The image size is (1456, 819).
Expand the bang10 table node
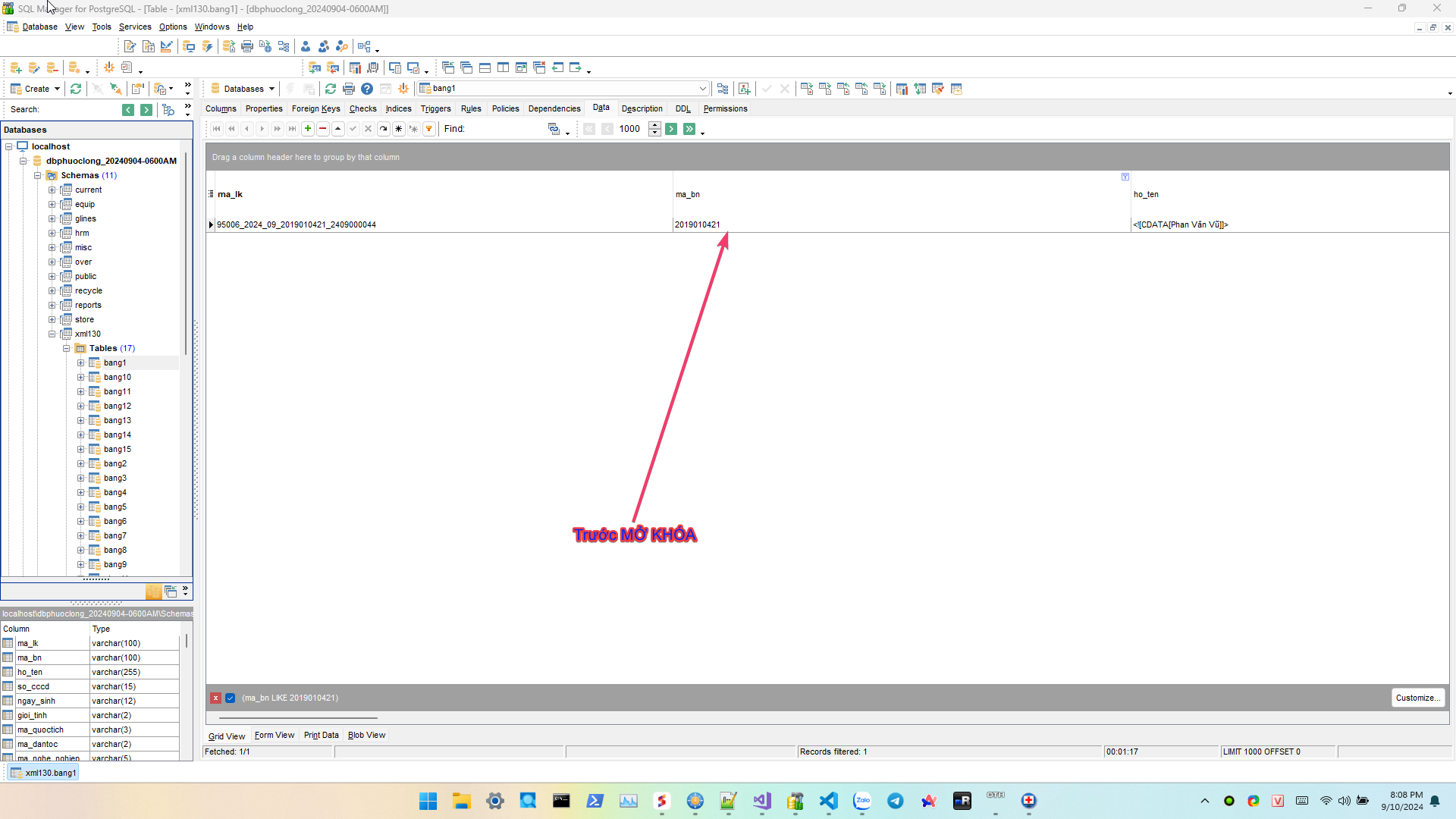81,377
